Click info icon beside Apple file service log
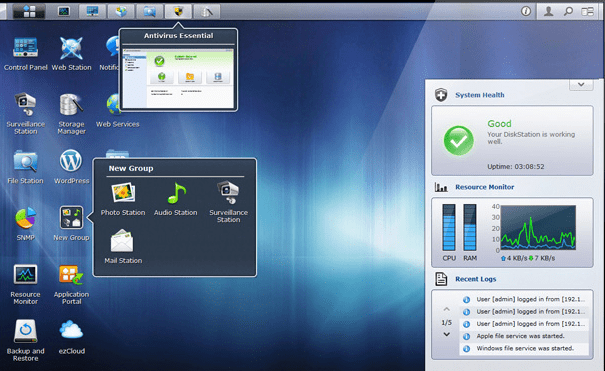 click(466, 336)
